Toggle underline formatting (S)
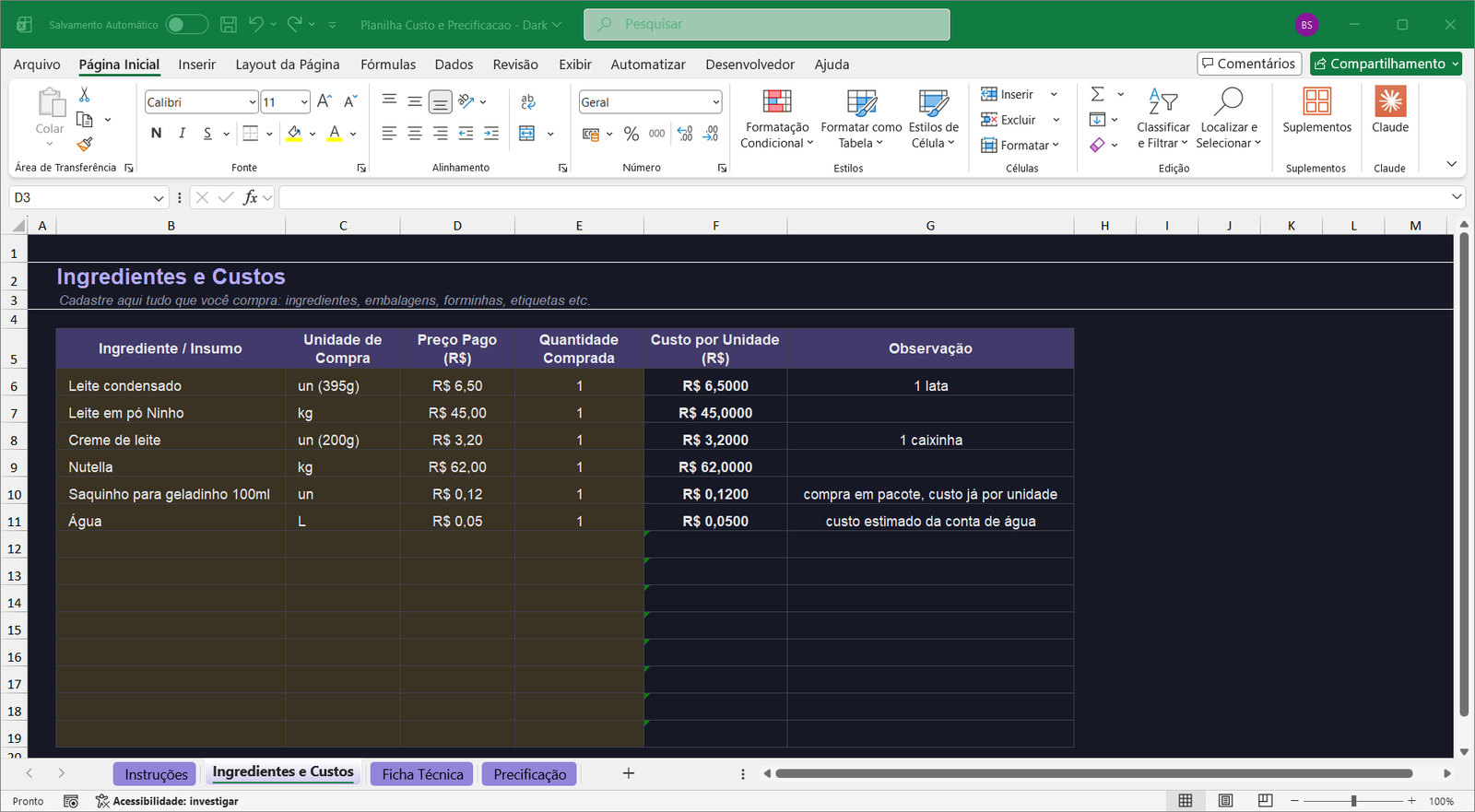 207,134
